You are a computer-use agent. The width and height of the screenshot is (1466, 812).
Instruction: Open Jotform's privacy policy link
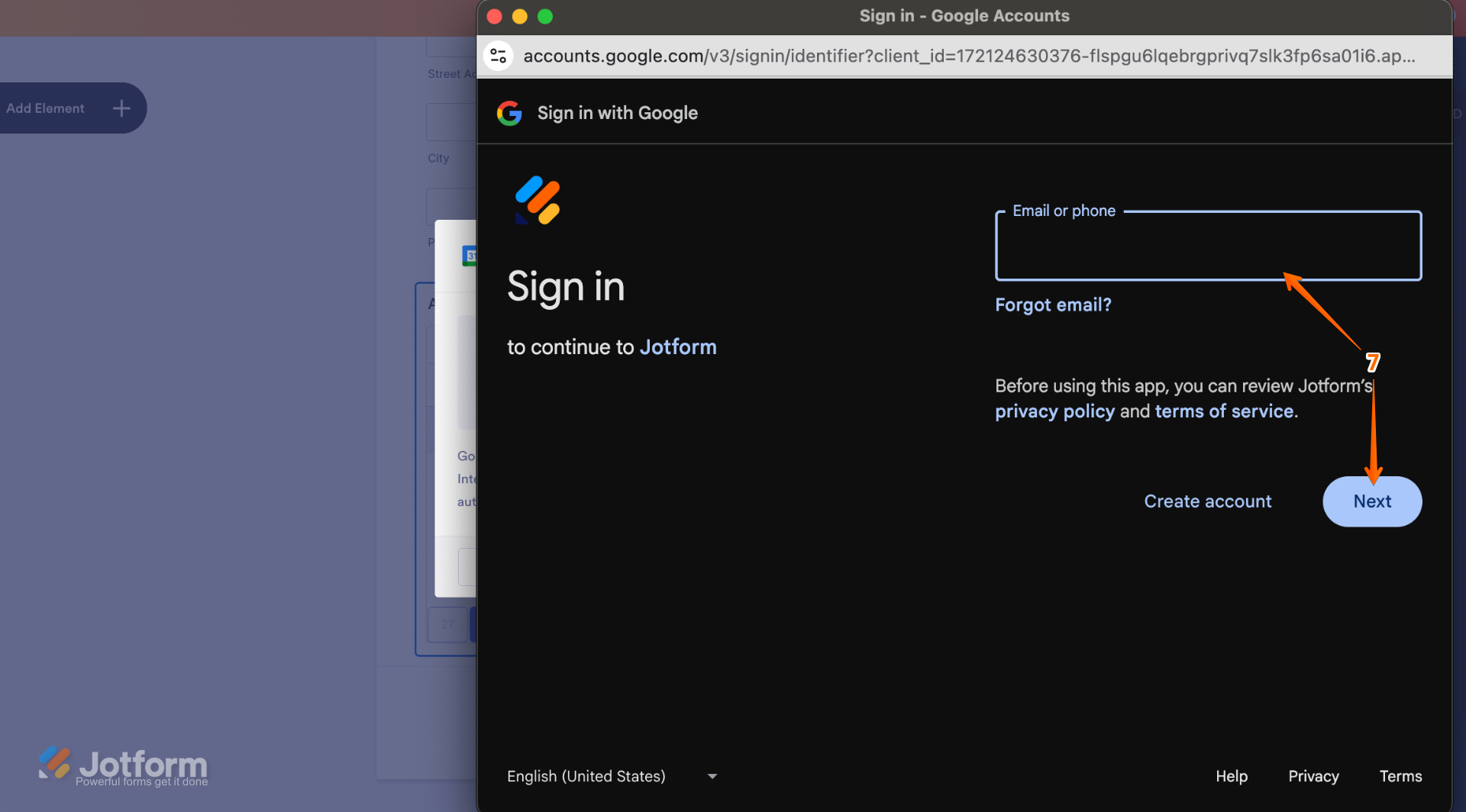[1054, 411]
